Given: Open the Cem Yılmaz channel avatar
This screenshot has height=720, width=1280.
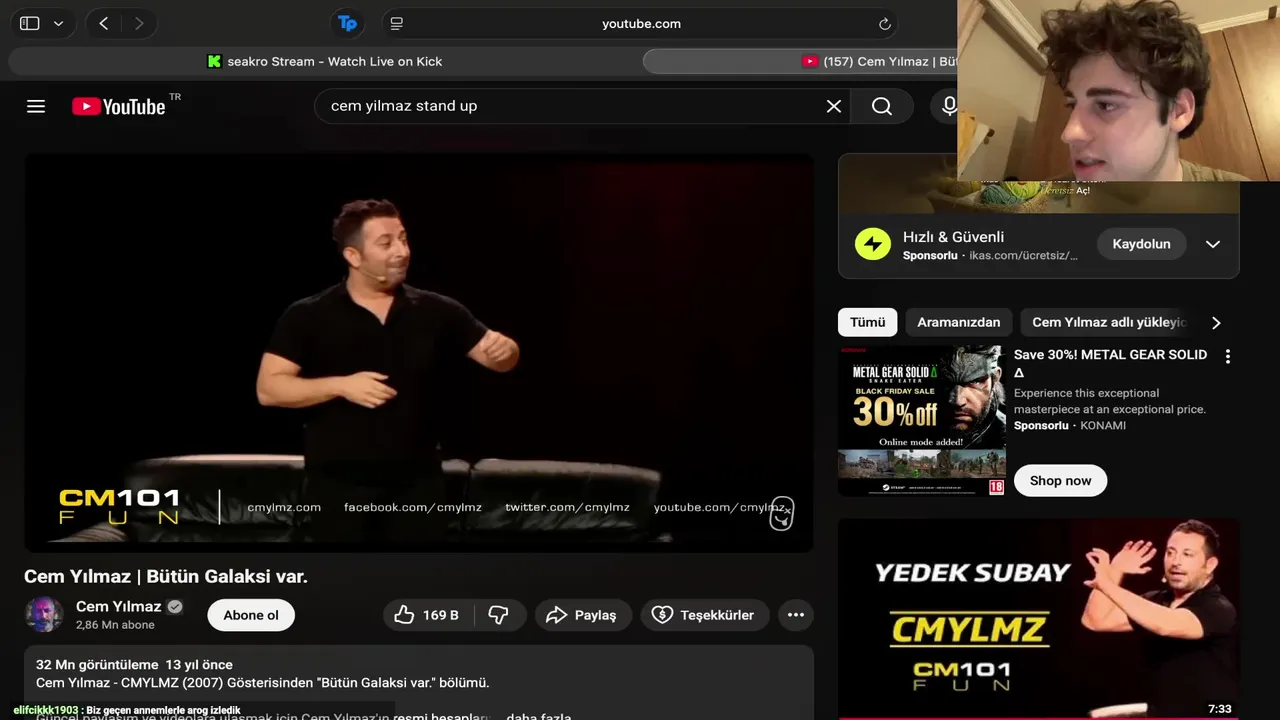Looking at the screenshot, I should tap(44, 614).
